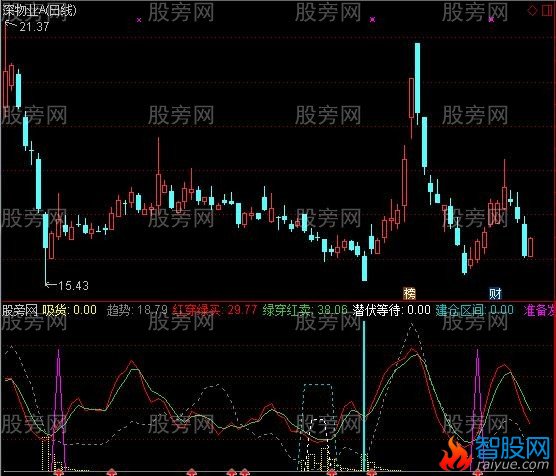Click the low price label 15.43
The image size is (556, 476).
(x=73, y=286)
